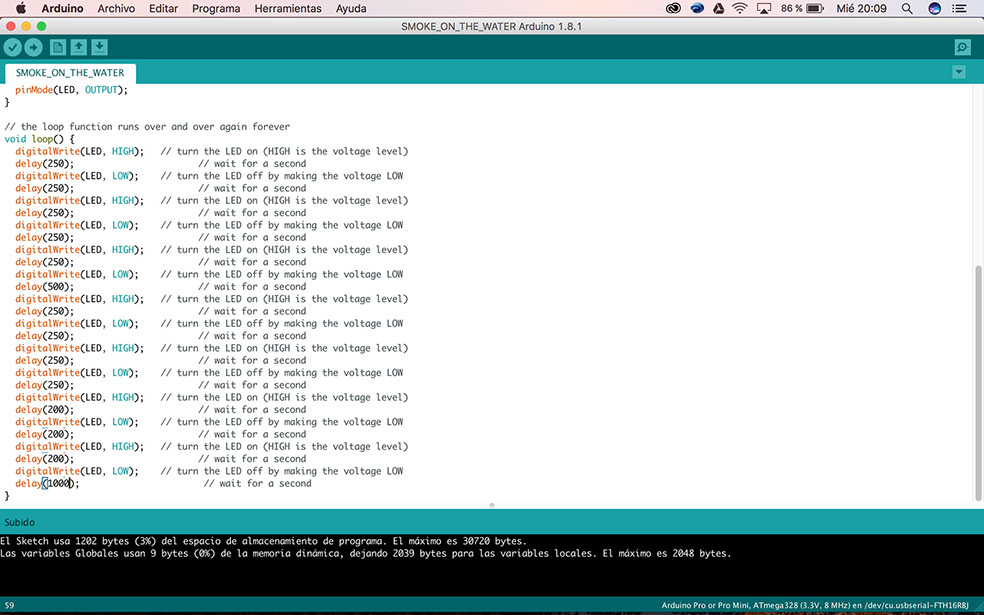
Task: Open the Ayuda menu
Action: [x=351, y=8]
